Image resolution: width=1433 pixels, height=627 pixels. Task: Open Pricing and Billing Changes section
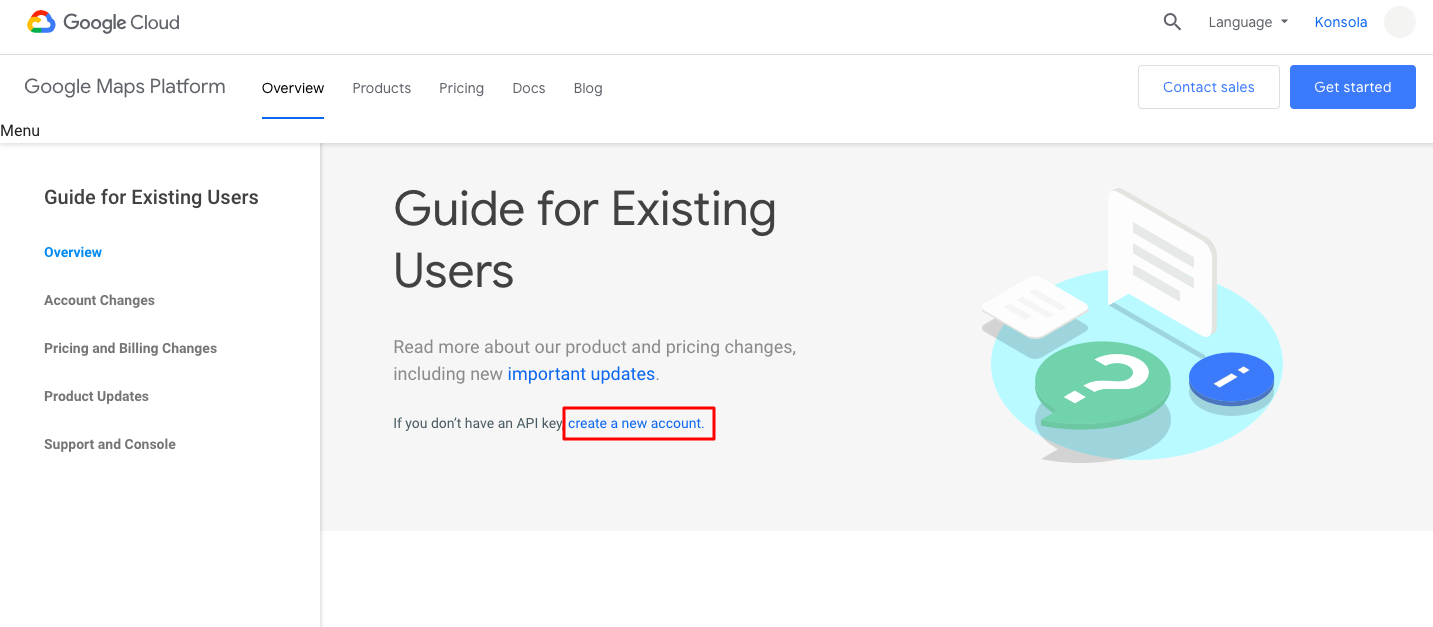tap(130, 348)
